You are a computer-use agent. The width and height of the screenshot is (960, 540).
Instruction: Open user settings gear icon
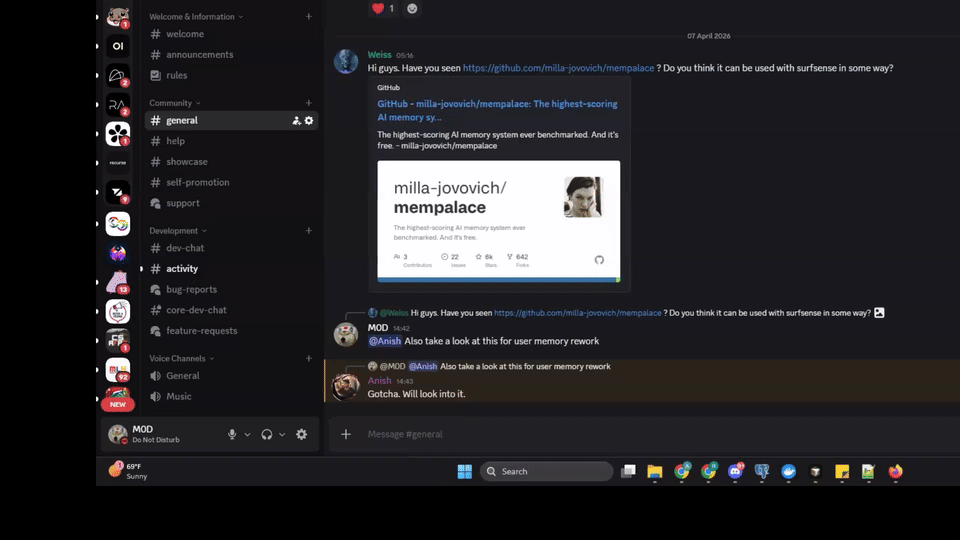(301, 434)
